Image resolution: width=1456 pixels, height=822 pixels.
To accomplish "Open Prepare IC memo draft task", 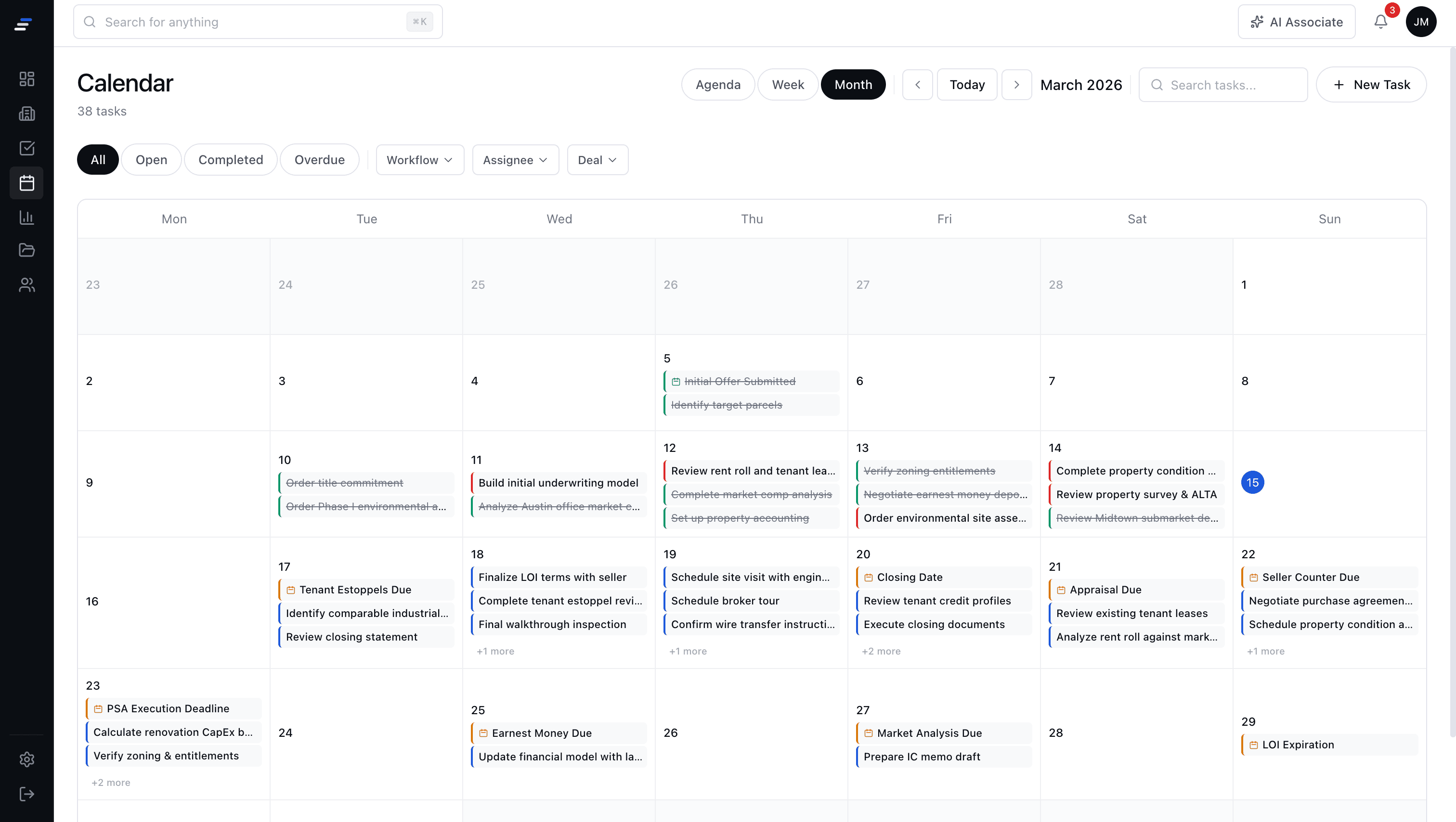I will 944,757.
